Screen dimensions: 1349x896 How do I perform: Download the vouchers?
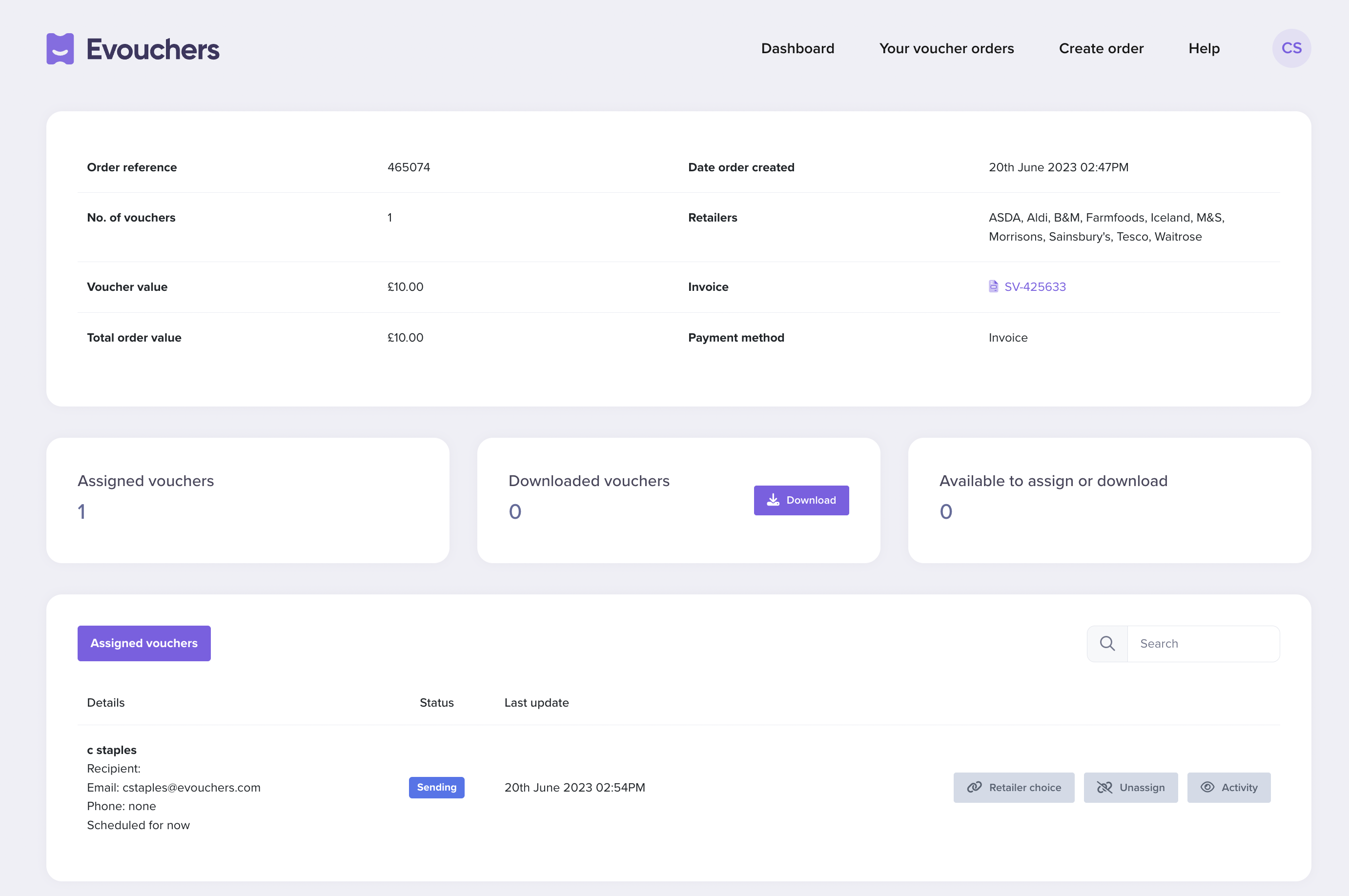tap(801, 500)
